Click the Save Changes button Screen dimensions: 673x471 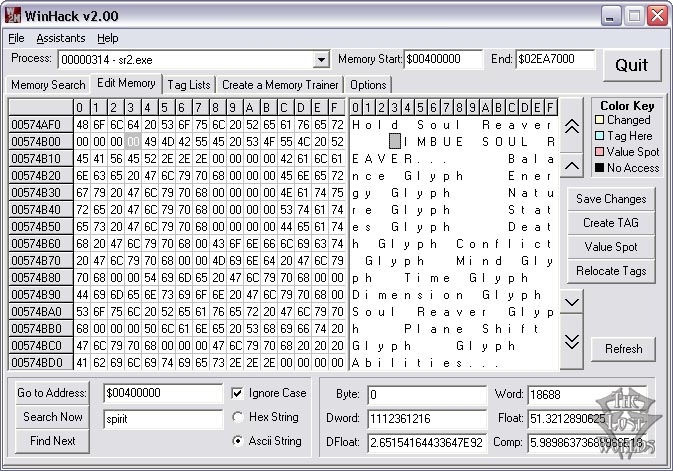click(x=611, y=199)
